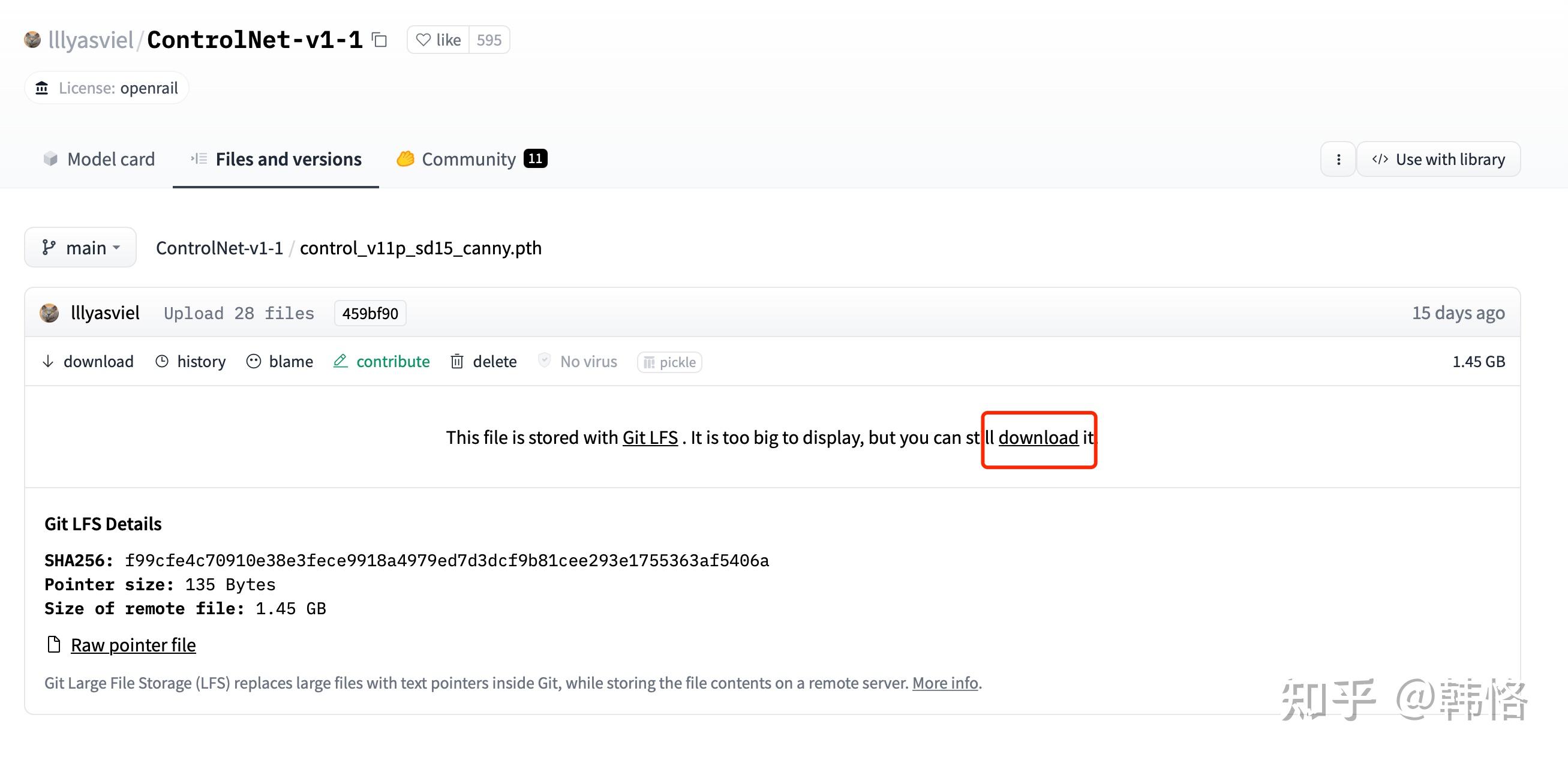Screen dimensions: 1568x763
Task: Click the pickle badge
Action: point(669,362)
